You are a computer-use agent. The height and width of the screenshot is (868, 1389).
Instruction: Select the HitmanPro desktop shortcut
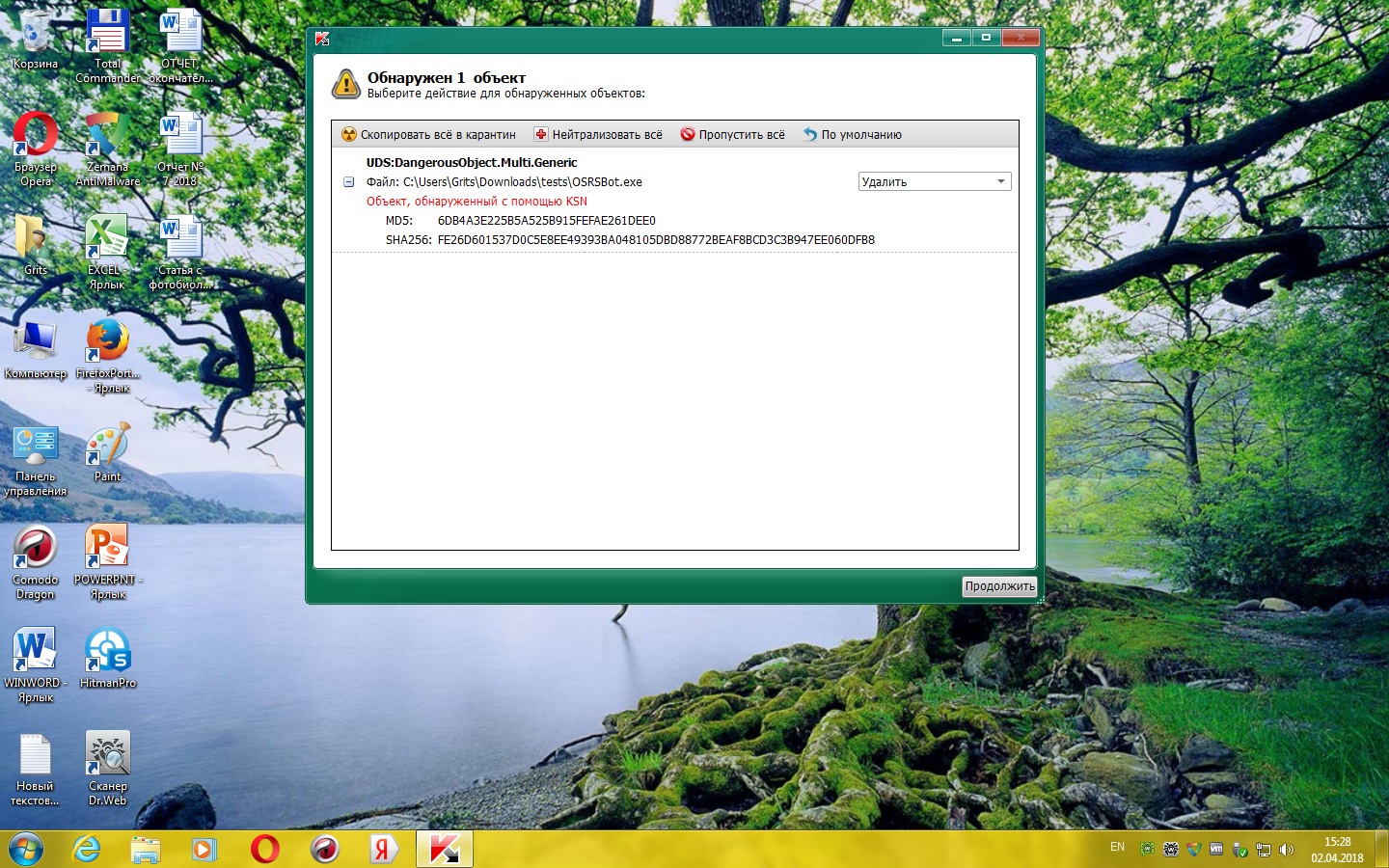point(108,659)
